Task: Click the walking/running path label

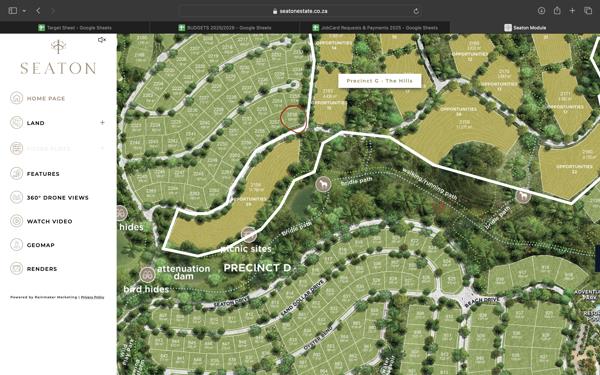Action: (x=429, y=184)
